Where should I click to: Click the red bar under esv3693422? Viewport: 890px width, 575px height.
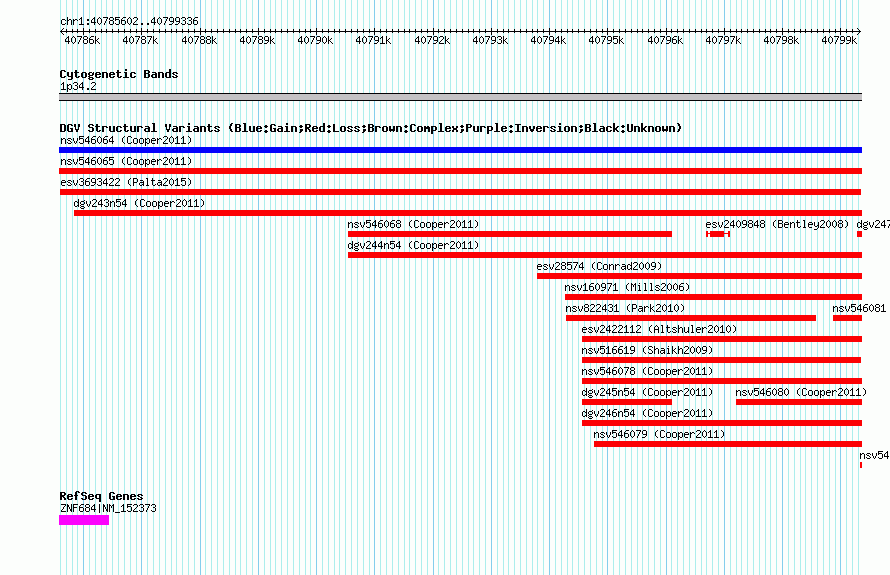click(x=460, y=192)
